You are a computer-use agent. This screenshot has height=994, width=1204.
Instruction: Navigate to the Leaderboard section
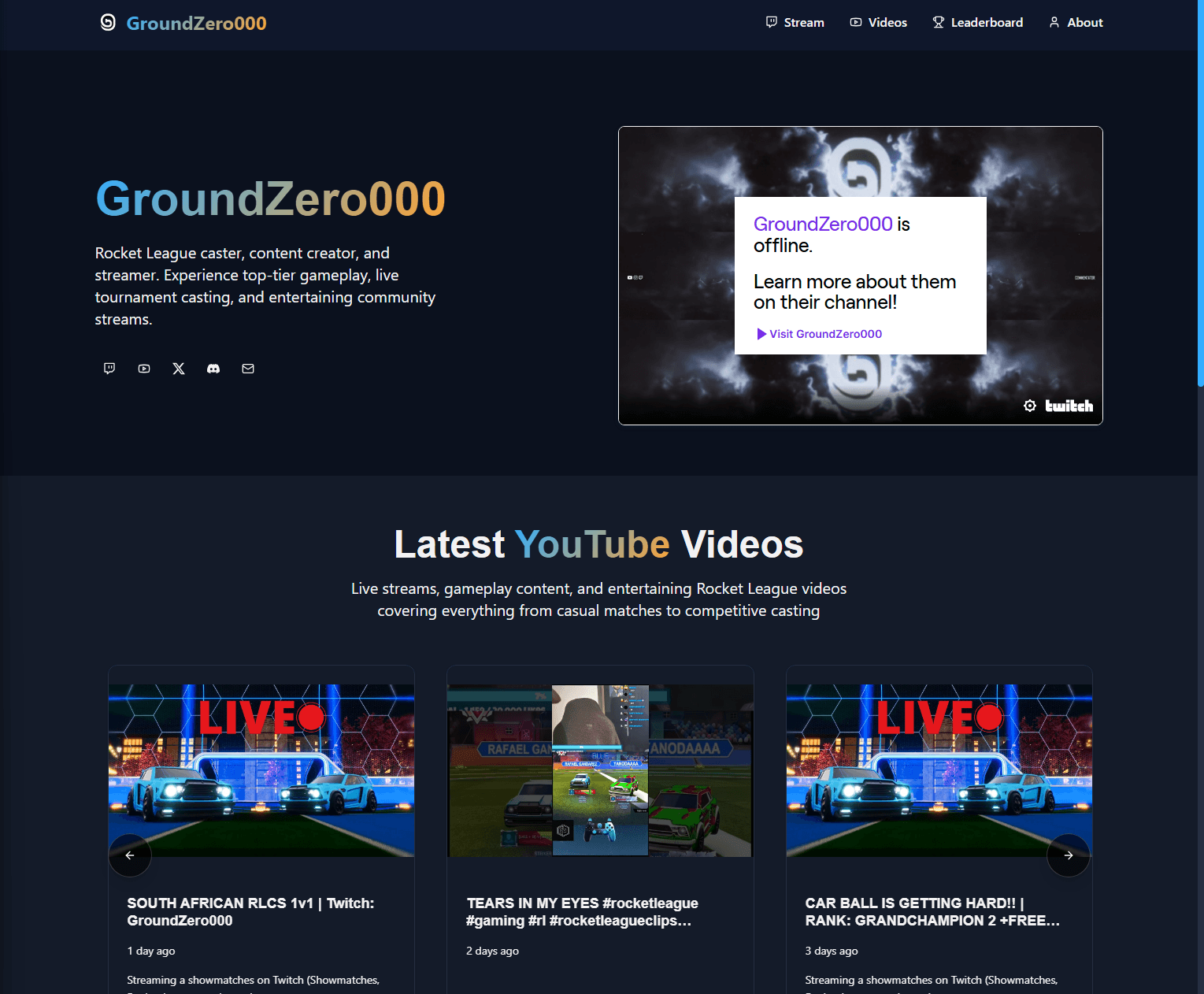point(987,22)
